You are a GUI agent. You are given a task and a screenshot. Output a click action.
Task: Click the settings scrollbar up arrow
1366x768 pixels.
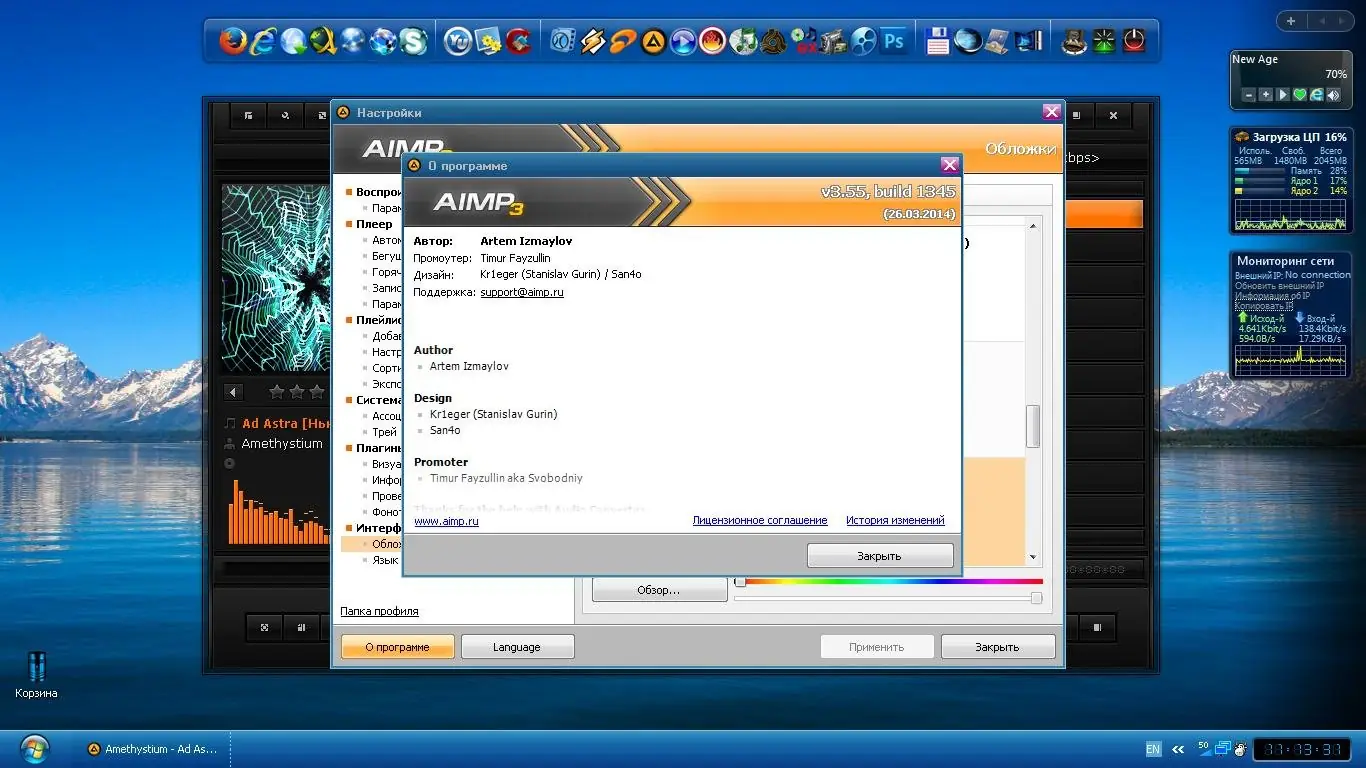click(x=1033, y=227)
